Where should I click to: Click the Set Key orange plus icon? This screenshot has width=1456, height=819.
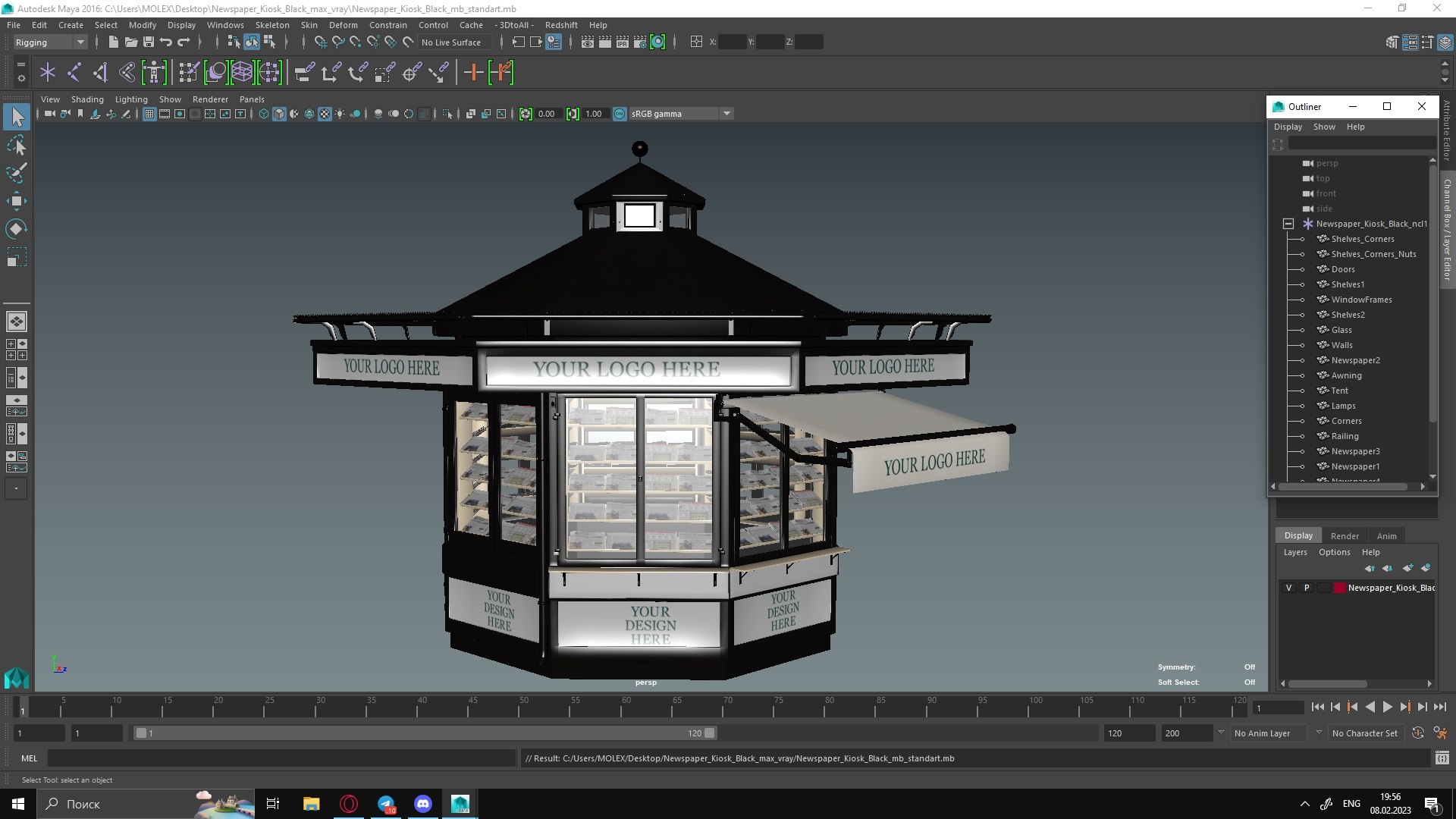(x=473, y=73)
